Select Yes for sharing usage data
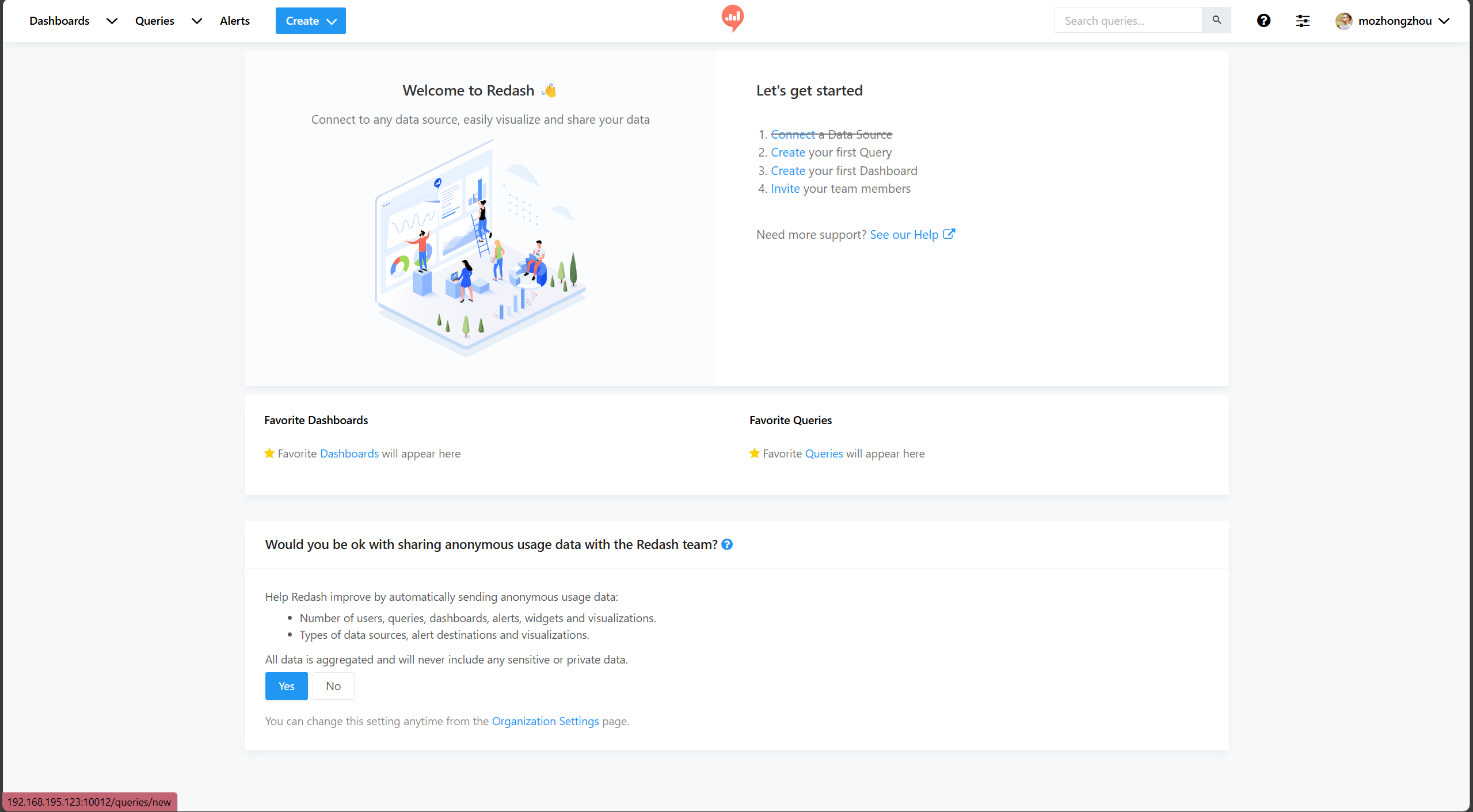 [286, 686]
